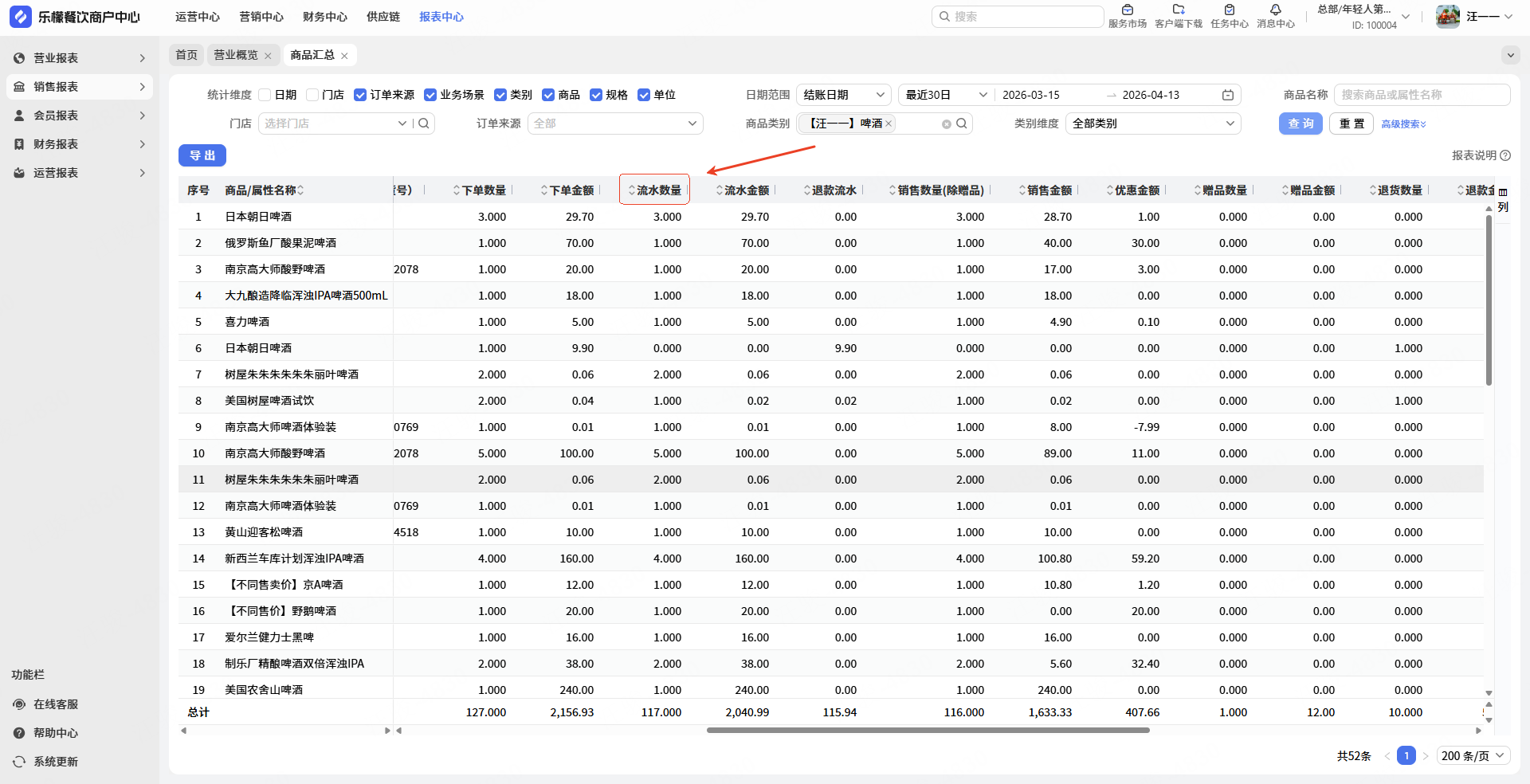Screen dimensions: 1530x784
Task: Switch to the 营业概览 tab
Action: (236, 55)
